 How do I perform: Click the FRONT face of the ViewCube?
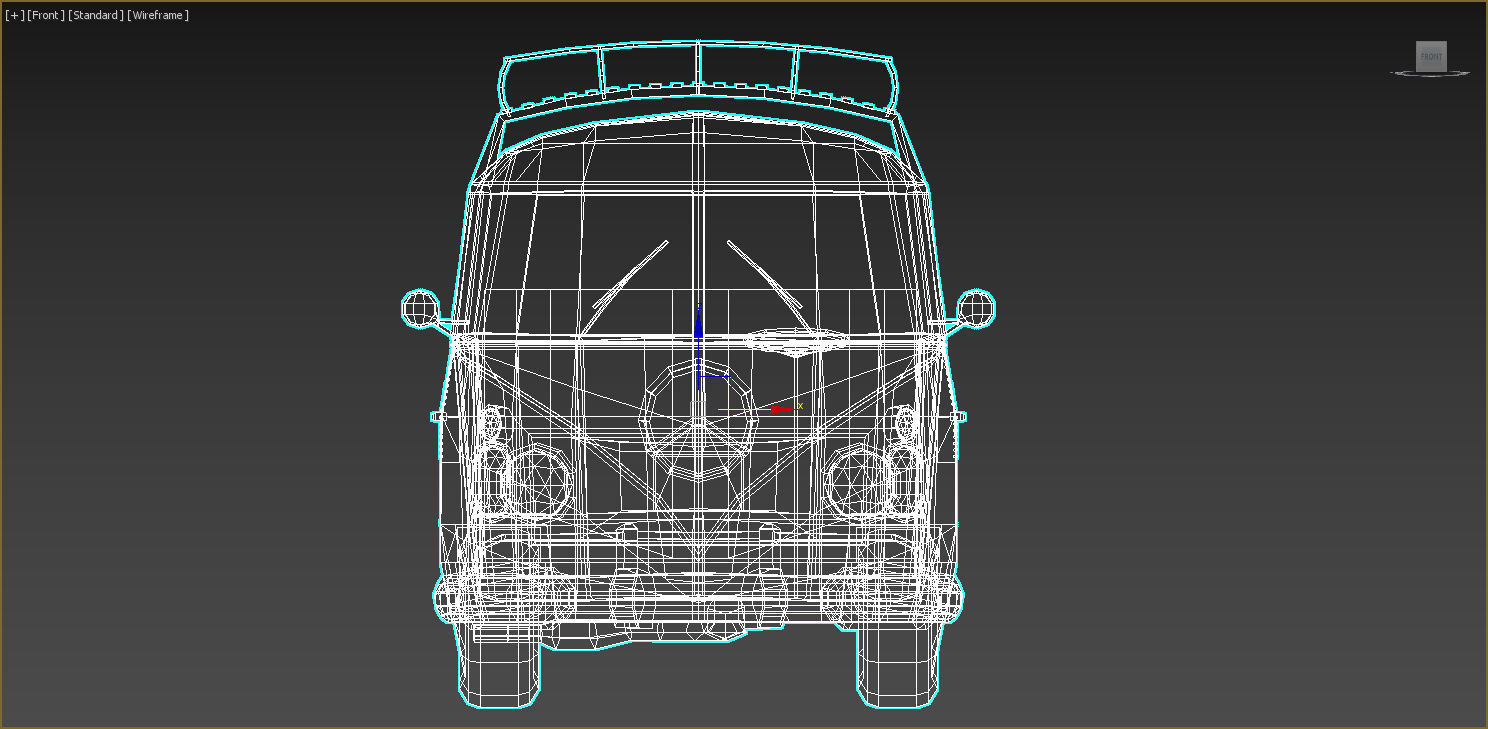1431,56
